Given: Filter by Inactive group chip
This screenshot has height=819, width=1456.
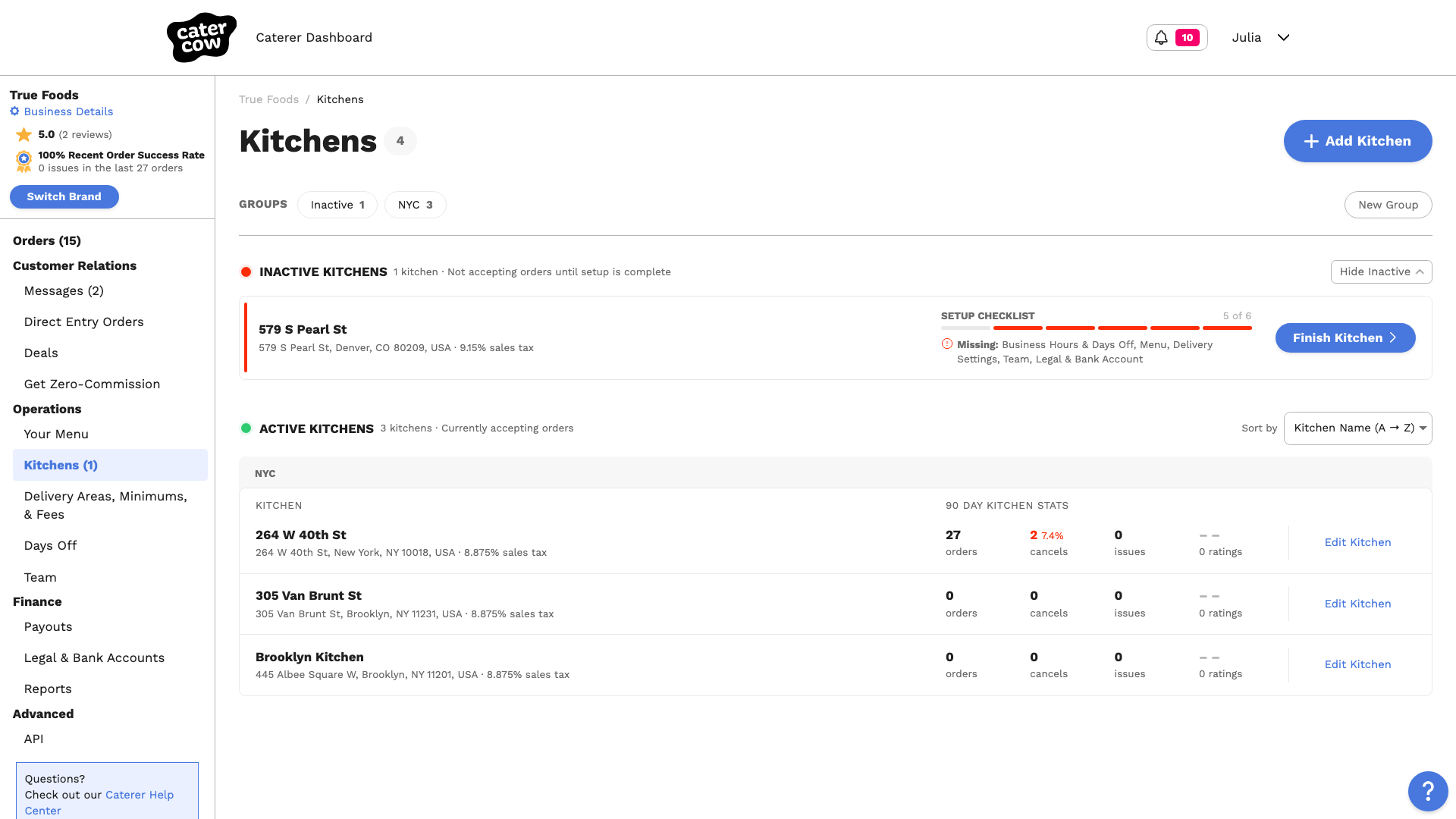Looking at the screenshot, I should click(x=337, y=205).
